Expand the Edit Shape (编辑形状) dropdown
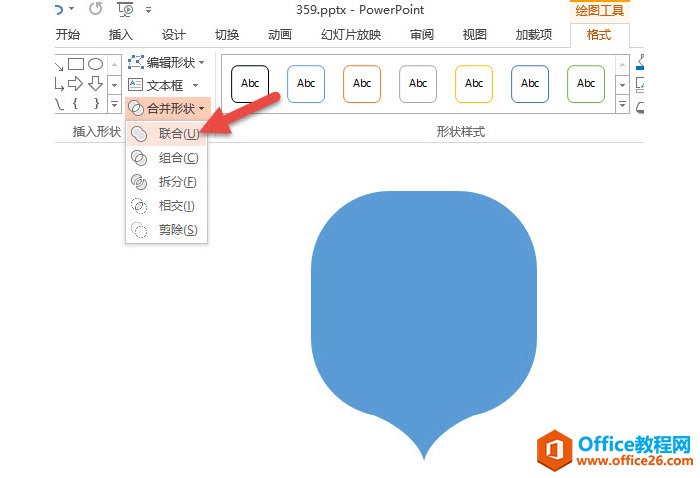700x478 pixels. point(168,62)
